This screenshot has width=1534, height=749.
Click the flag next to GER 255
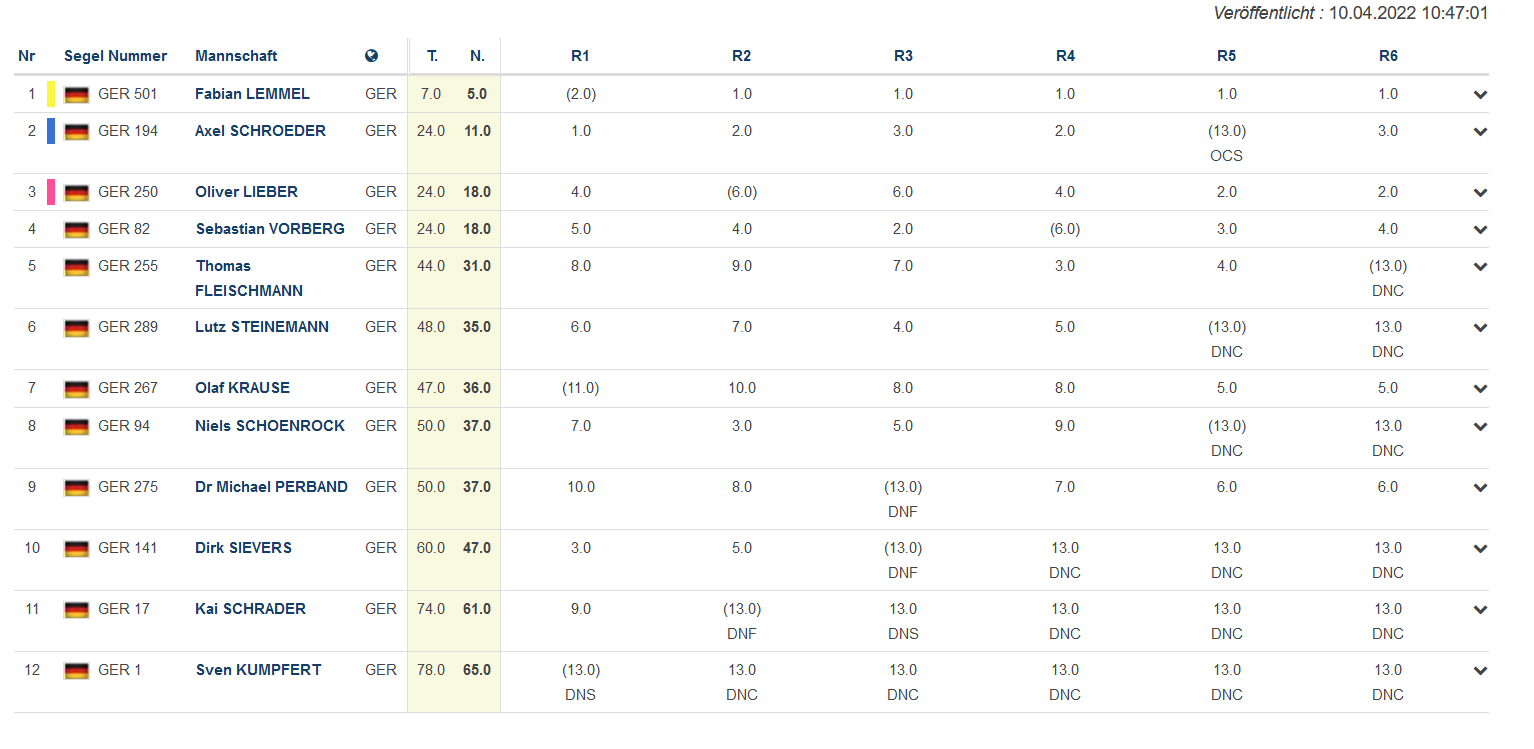[77, 267]
